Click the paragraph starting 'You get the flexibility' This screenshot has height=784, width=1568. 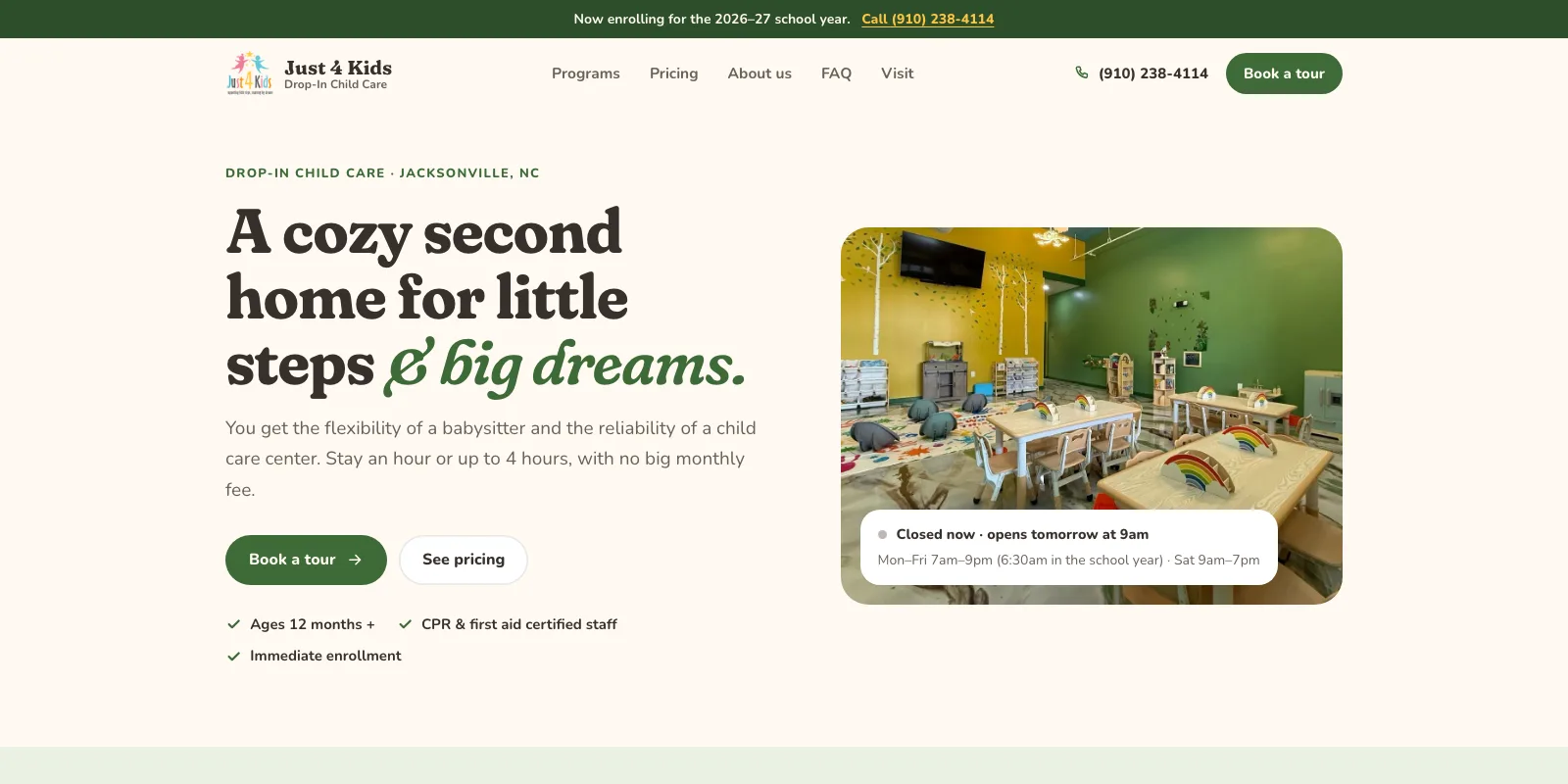(491, 459)
